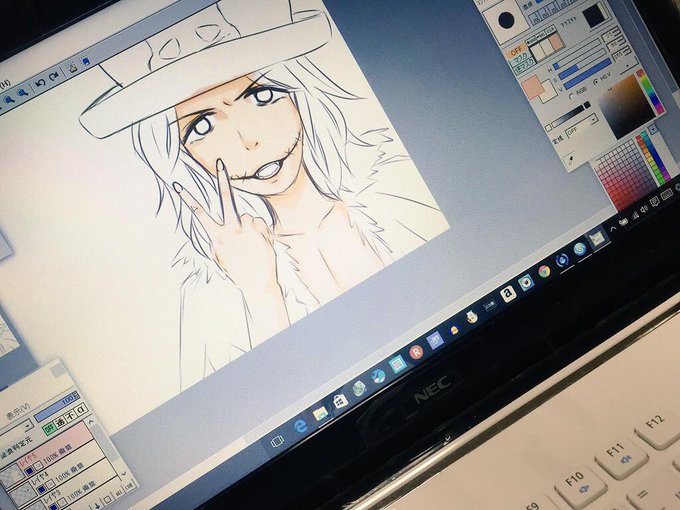
Task: Click the dark texture preview square
Action: (x=593, y=16)
